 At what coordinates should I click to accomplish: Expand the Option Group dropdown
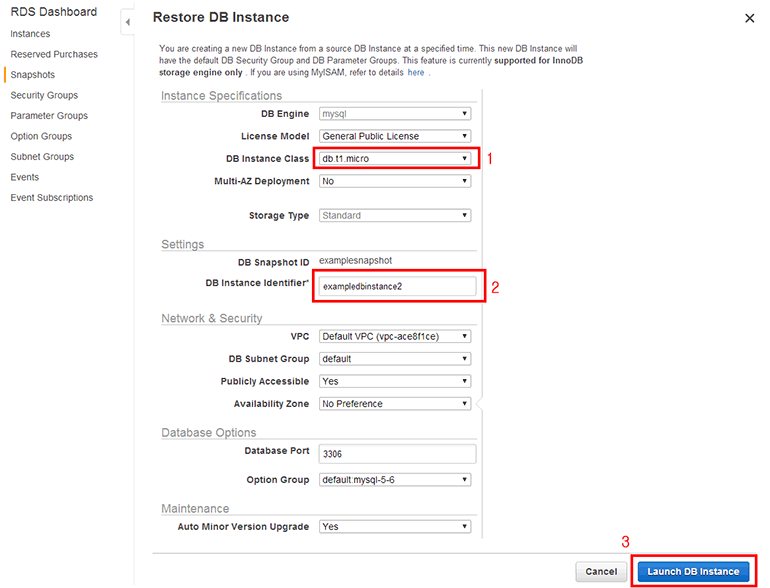[394, 480]
